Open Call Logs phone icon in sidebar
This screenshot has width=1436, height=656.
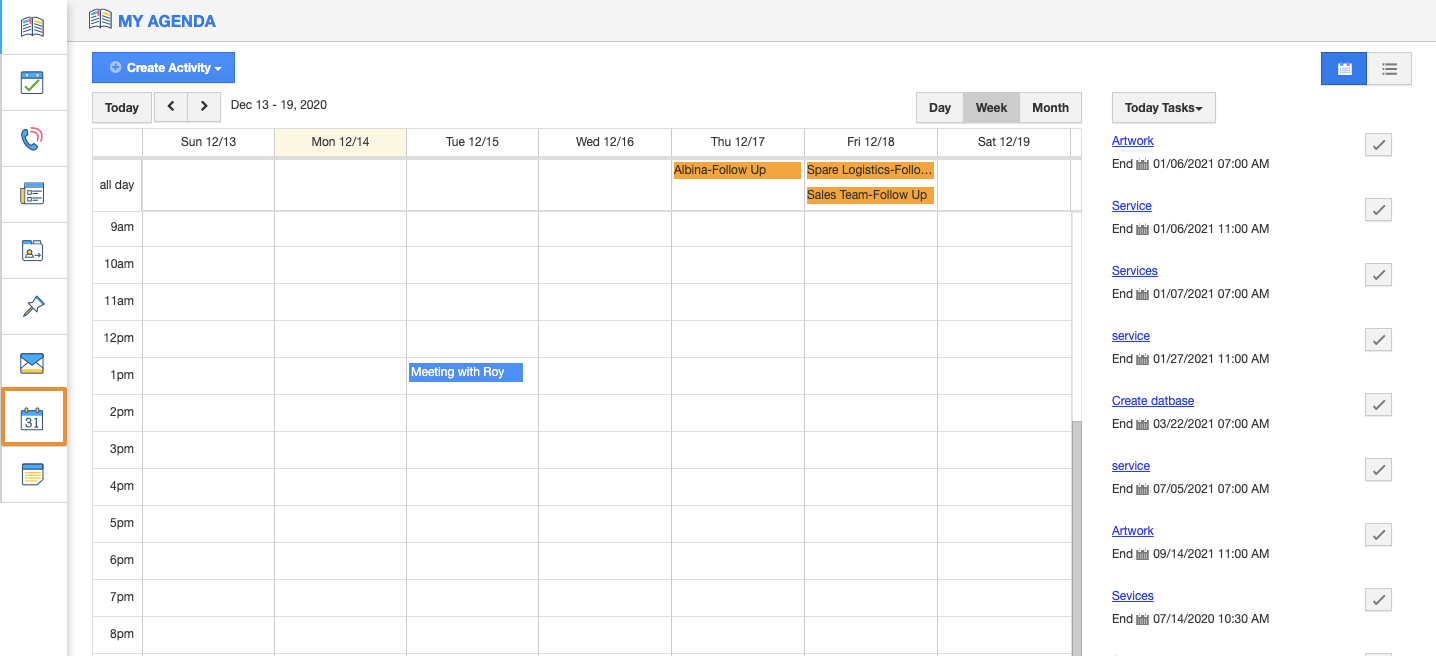pyautogui.click(x=33, y=138)
